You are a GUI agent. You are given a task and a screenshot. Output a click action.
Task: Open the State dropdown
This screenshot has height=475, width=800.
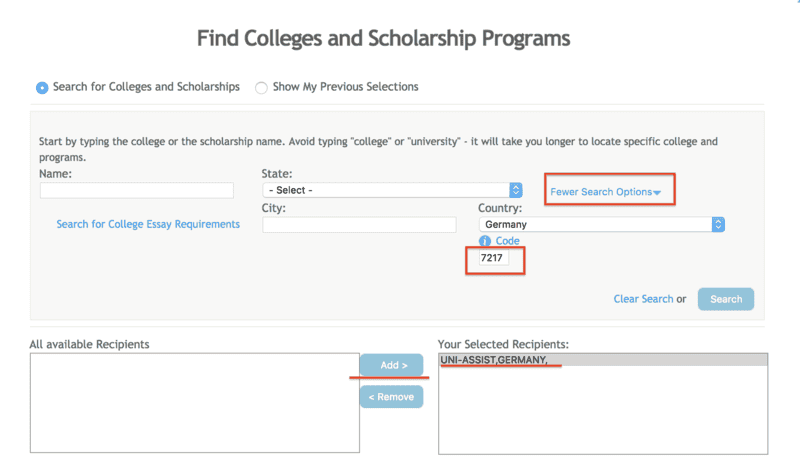392,190
